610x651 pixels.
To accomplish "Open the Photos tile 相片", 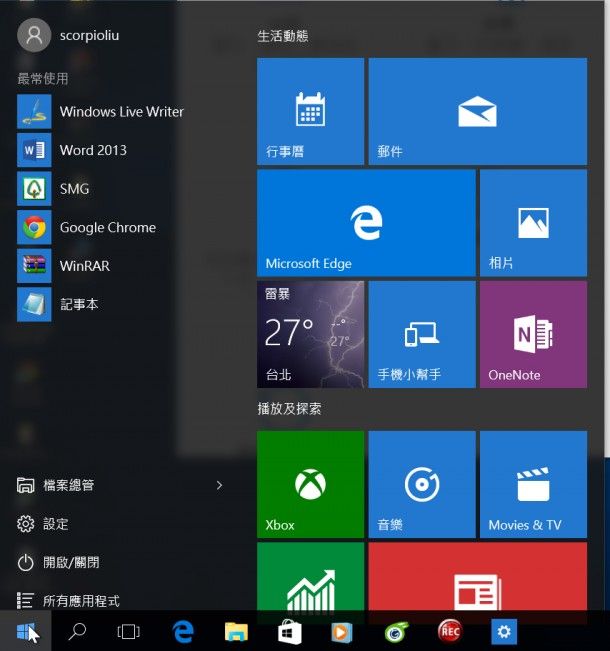I will (533, 223).
